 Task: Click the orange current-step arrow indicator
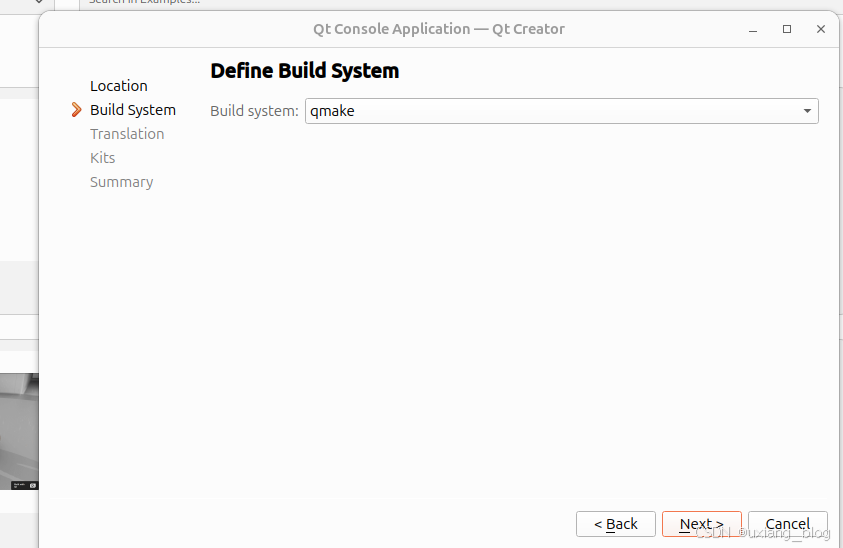pyautogui.click(x=76, y=110)
